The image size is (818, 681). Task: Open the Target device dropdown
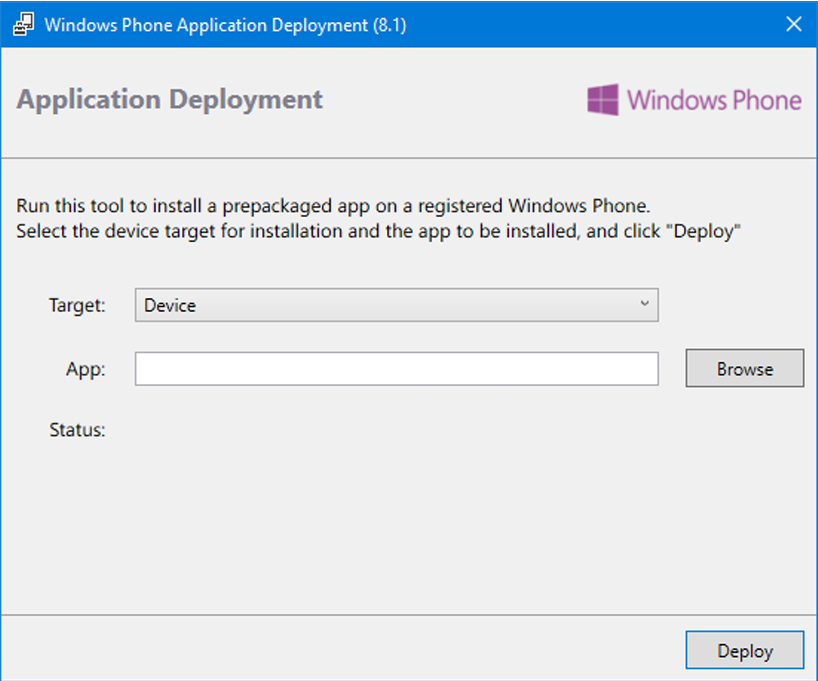point(396,306)
